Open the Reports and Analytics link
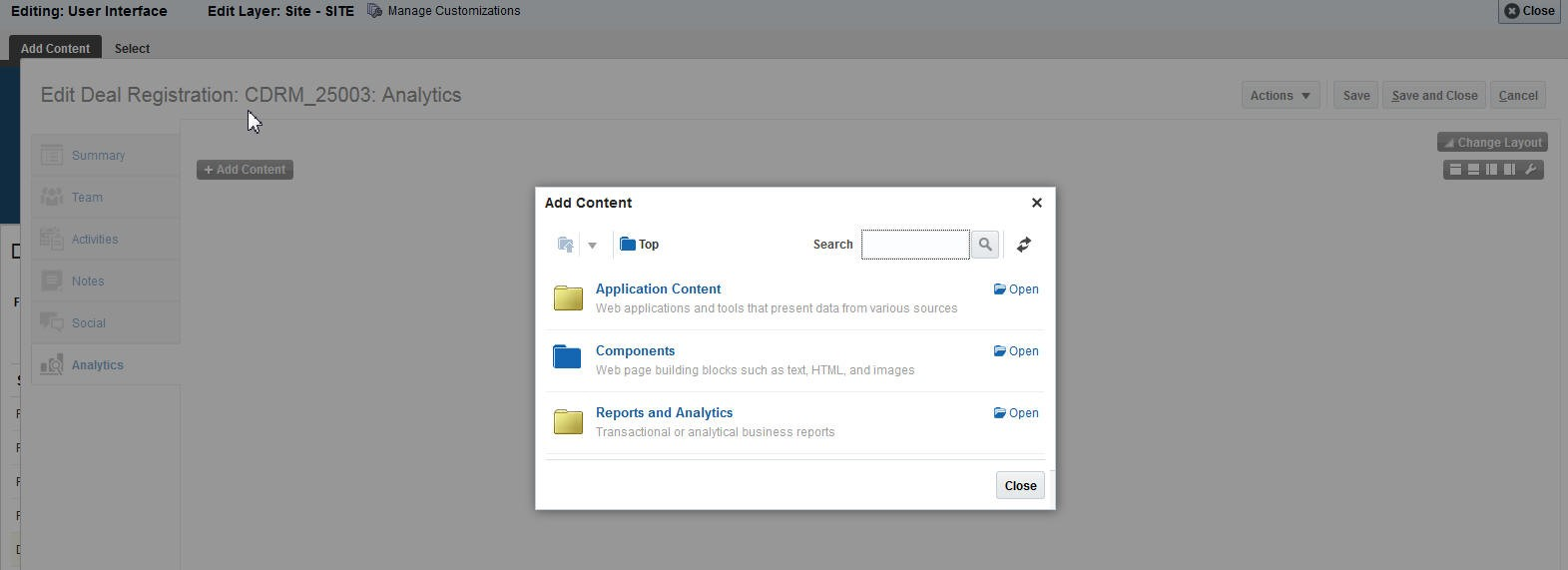1568x570 pixels. click(x=664, y=413)
